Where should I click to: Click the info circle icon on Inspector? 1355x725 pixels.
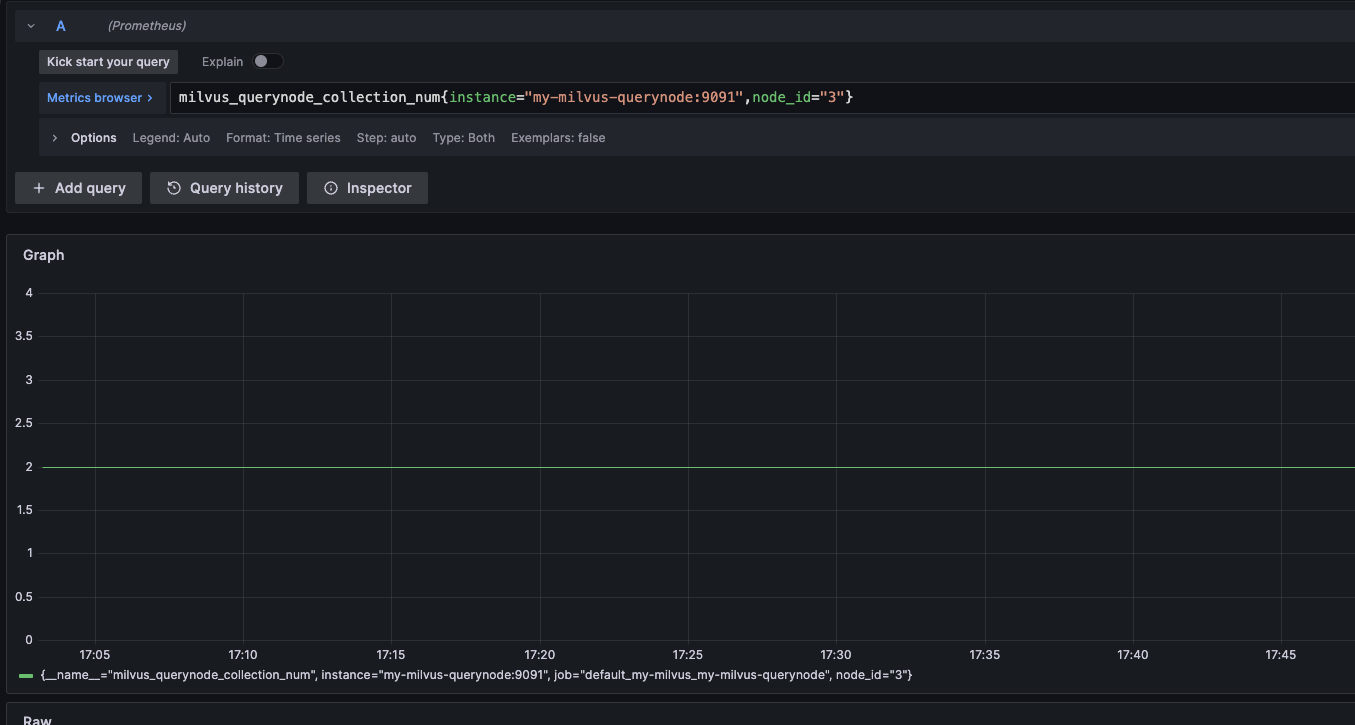point(330,187)
